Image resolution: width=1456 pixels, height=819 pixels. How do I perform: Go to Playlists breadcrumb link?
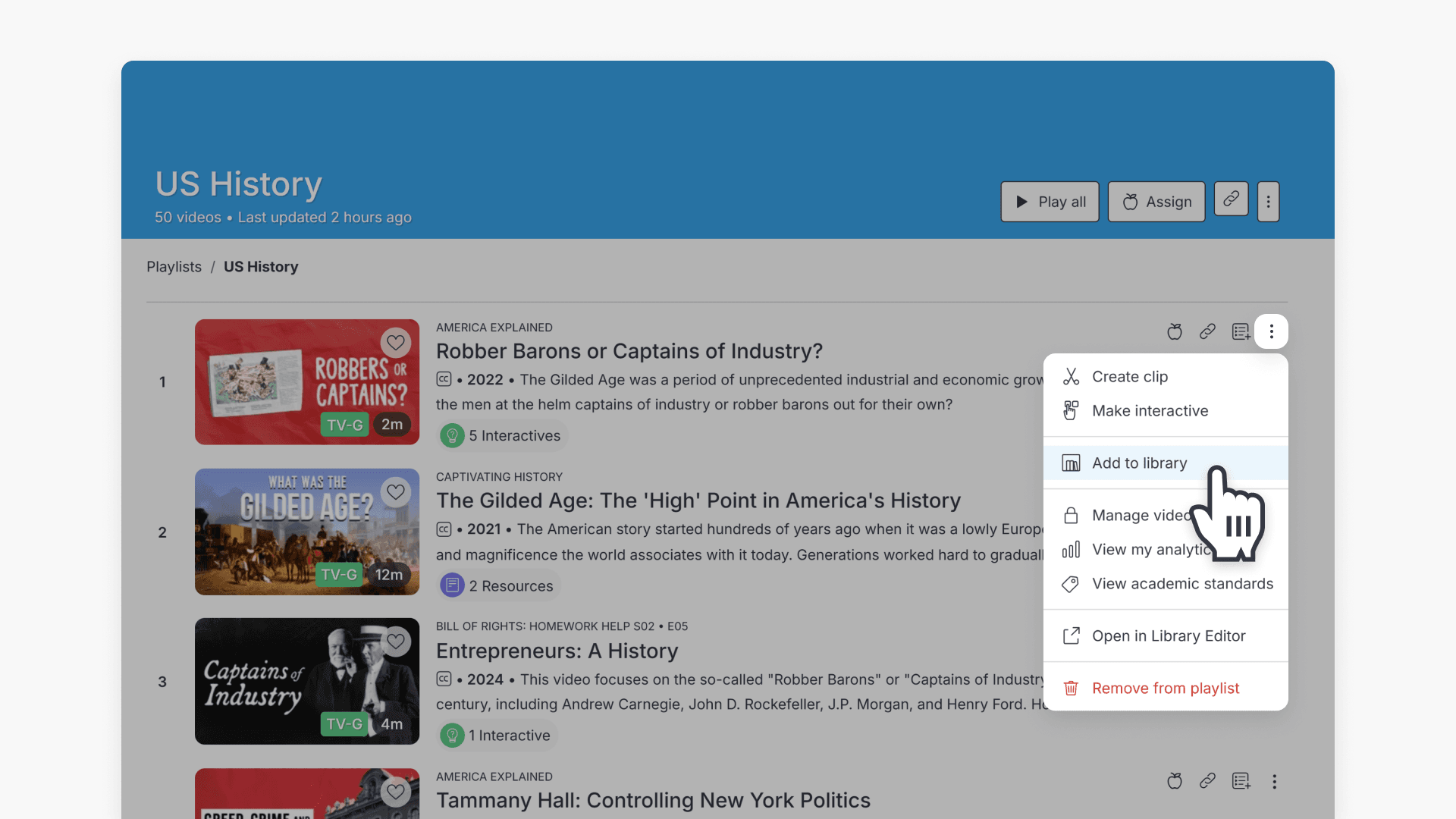point(174,267)
